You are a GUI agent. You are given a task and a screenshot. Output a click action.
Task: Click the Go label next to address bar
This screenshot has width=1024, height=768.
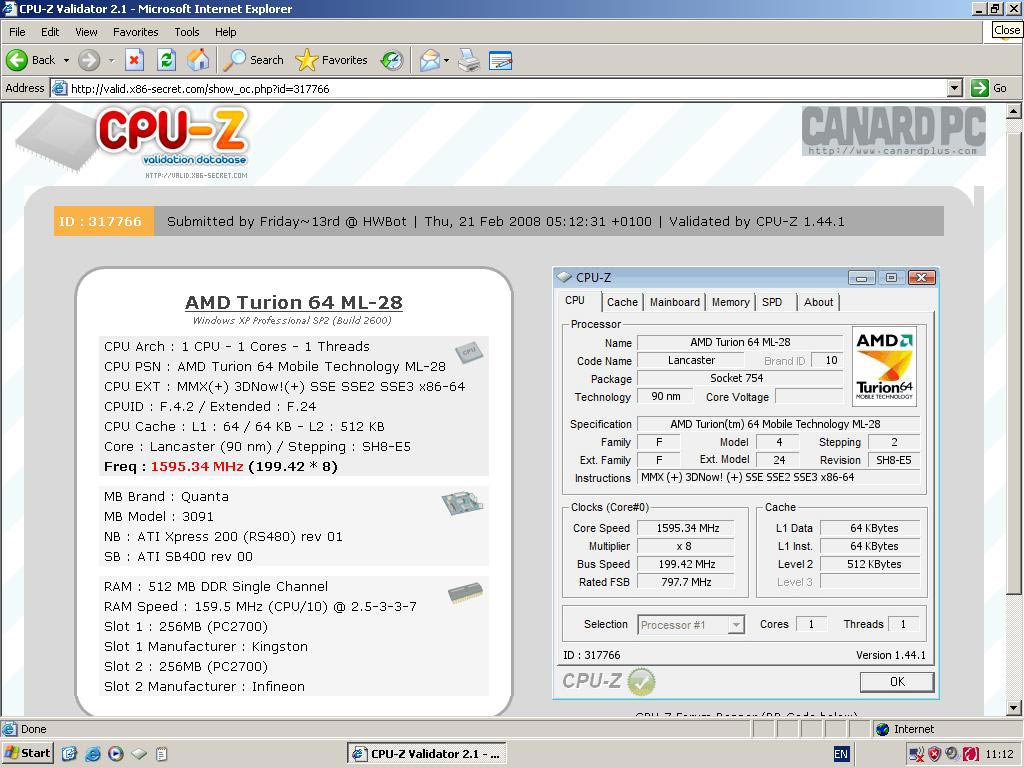1000,88
